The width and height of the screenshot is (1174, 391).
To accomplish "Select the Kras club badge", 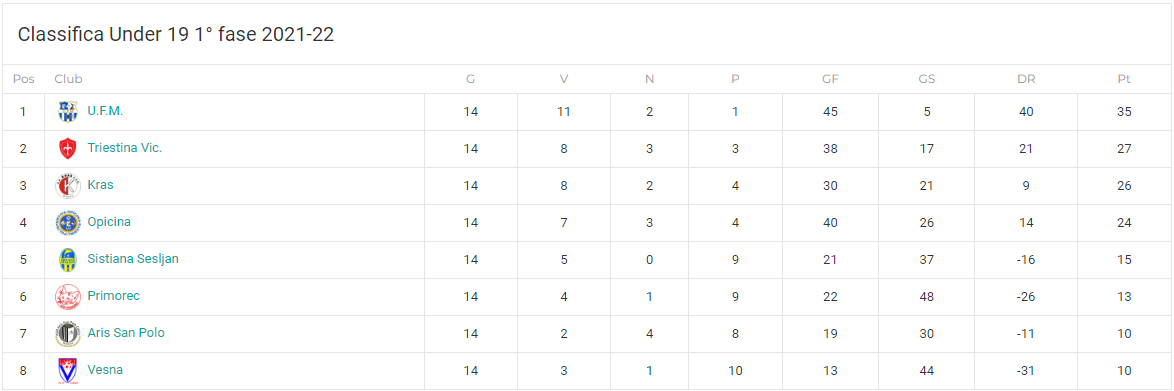I will [68, 186].
